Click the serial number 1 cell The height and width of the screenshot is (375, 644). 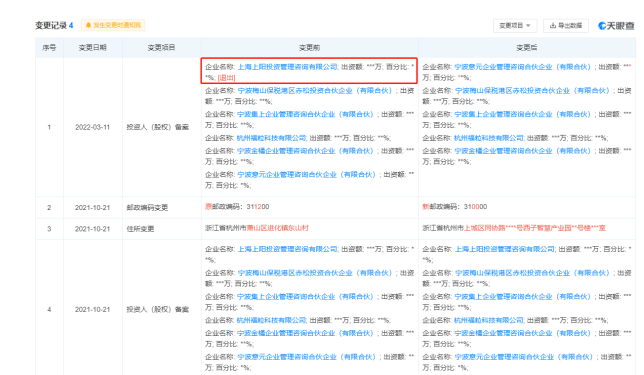pos(49,127)
